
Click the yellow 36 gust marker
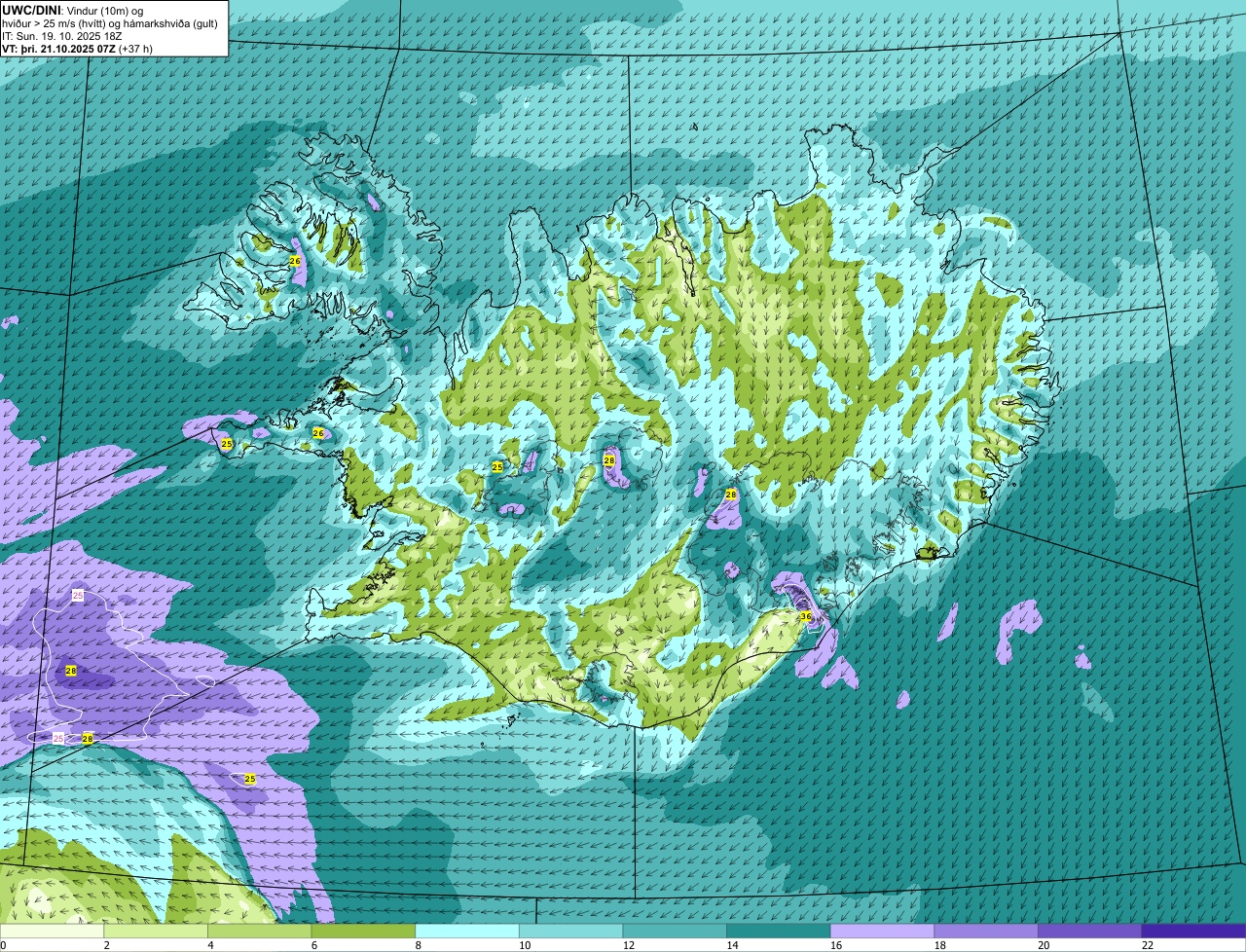tap(806, 616)
